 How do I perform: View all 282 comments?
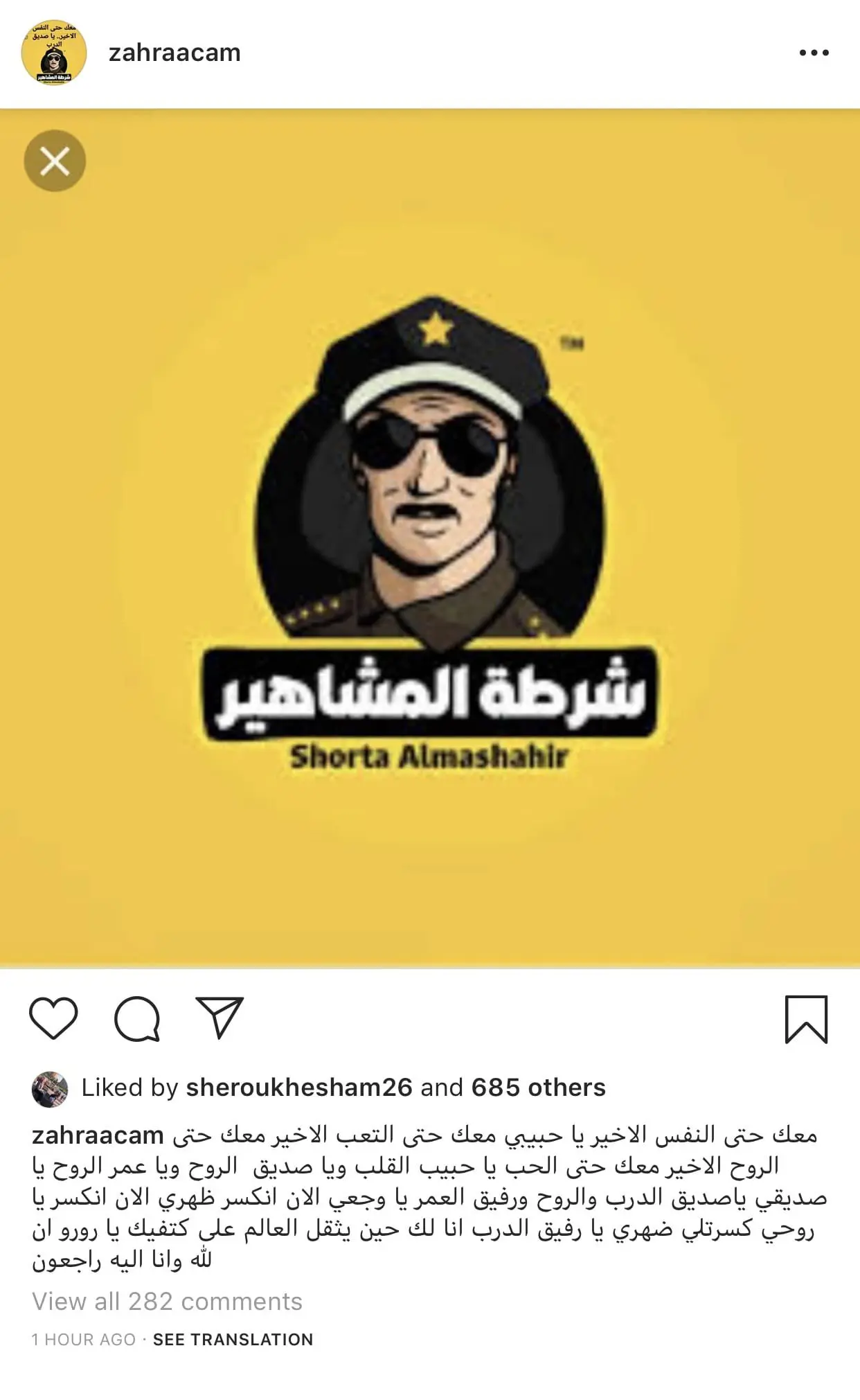tap(167, 1302)
